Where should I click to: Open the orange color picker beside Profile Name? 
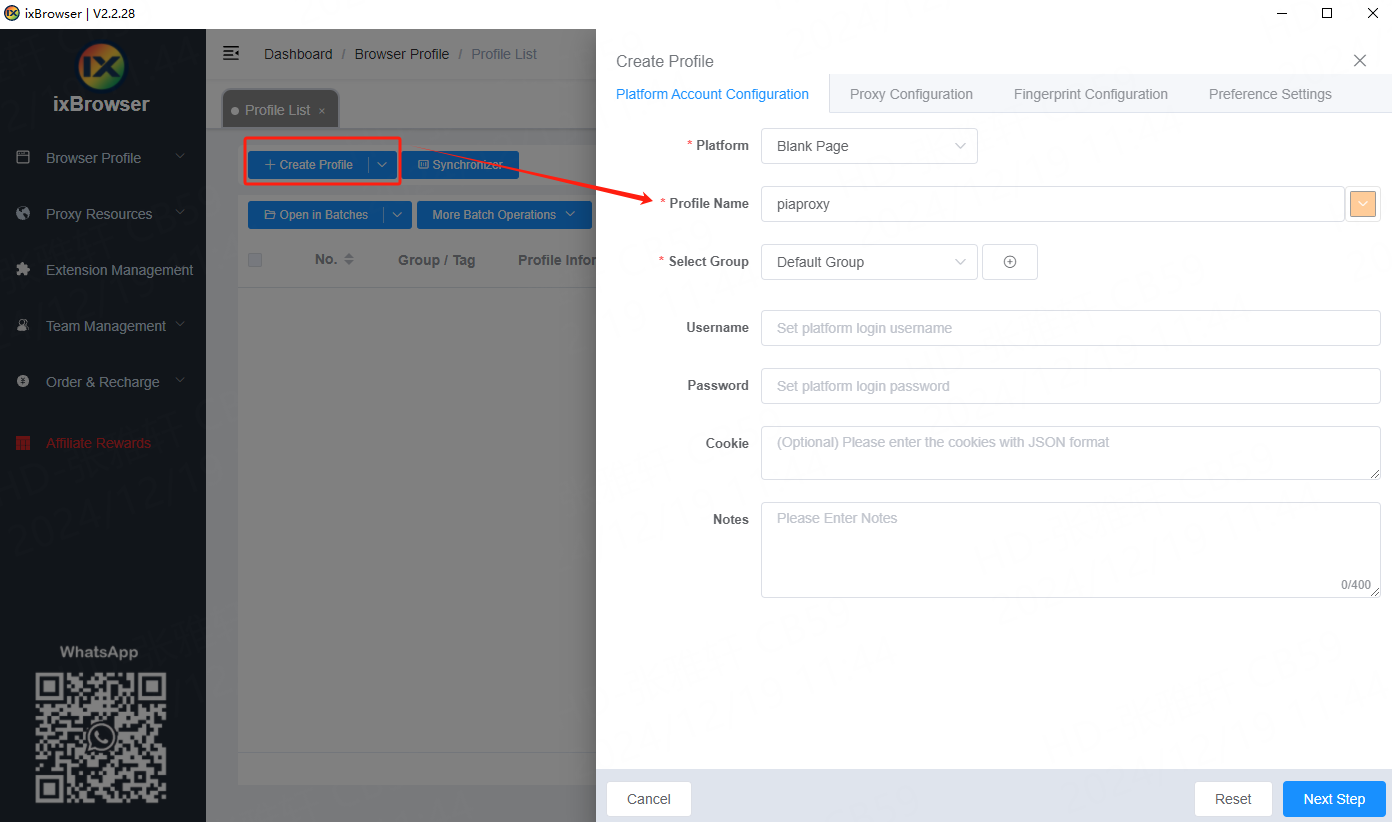[x=1362, y=204]
